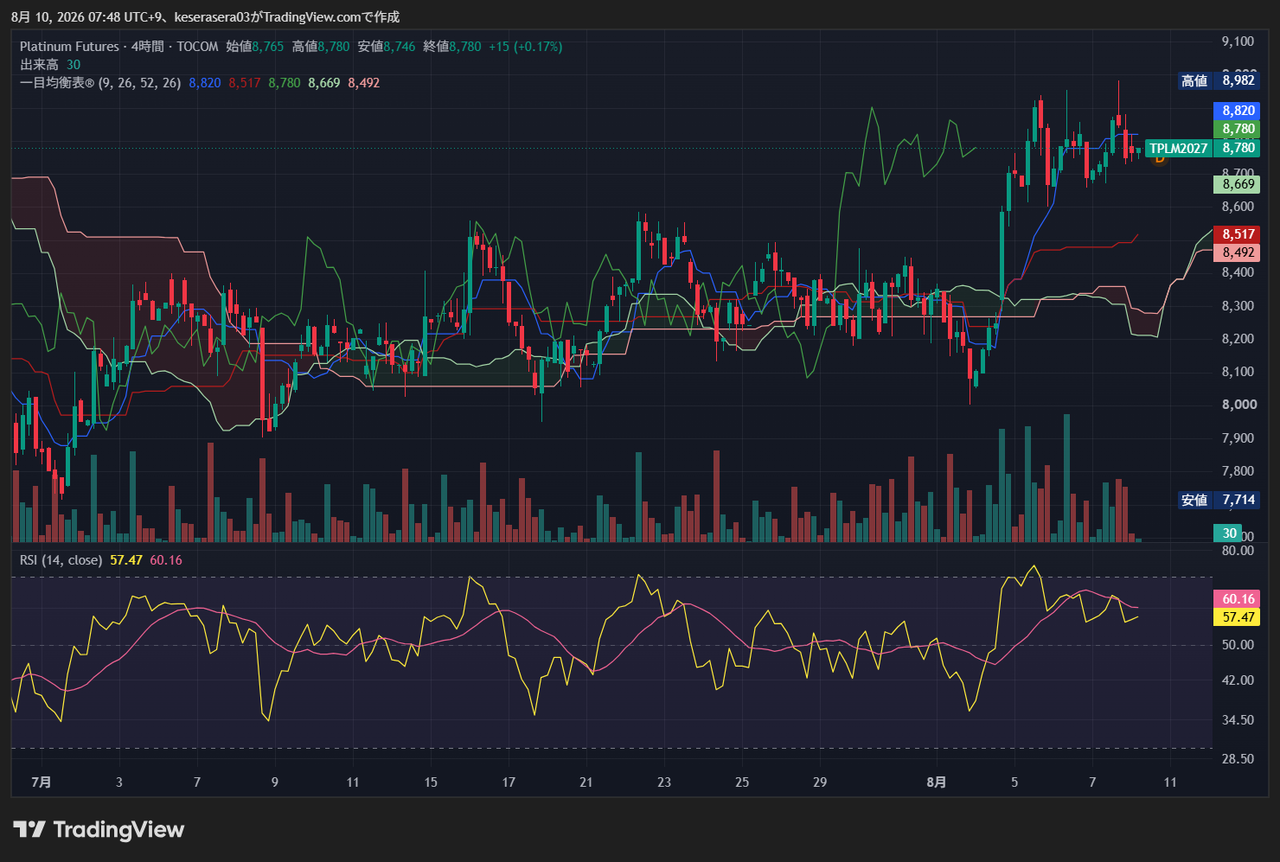
Task: Click the blue 8,820 price-axis label
Action: coord(1238,111)
